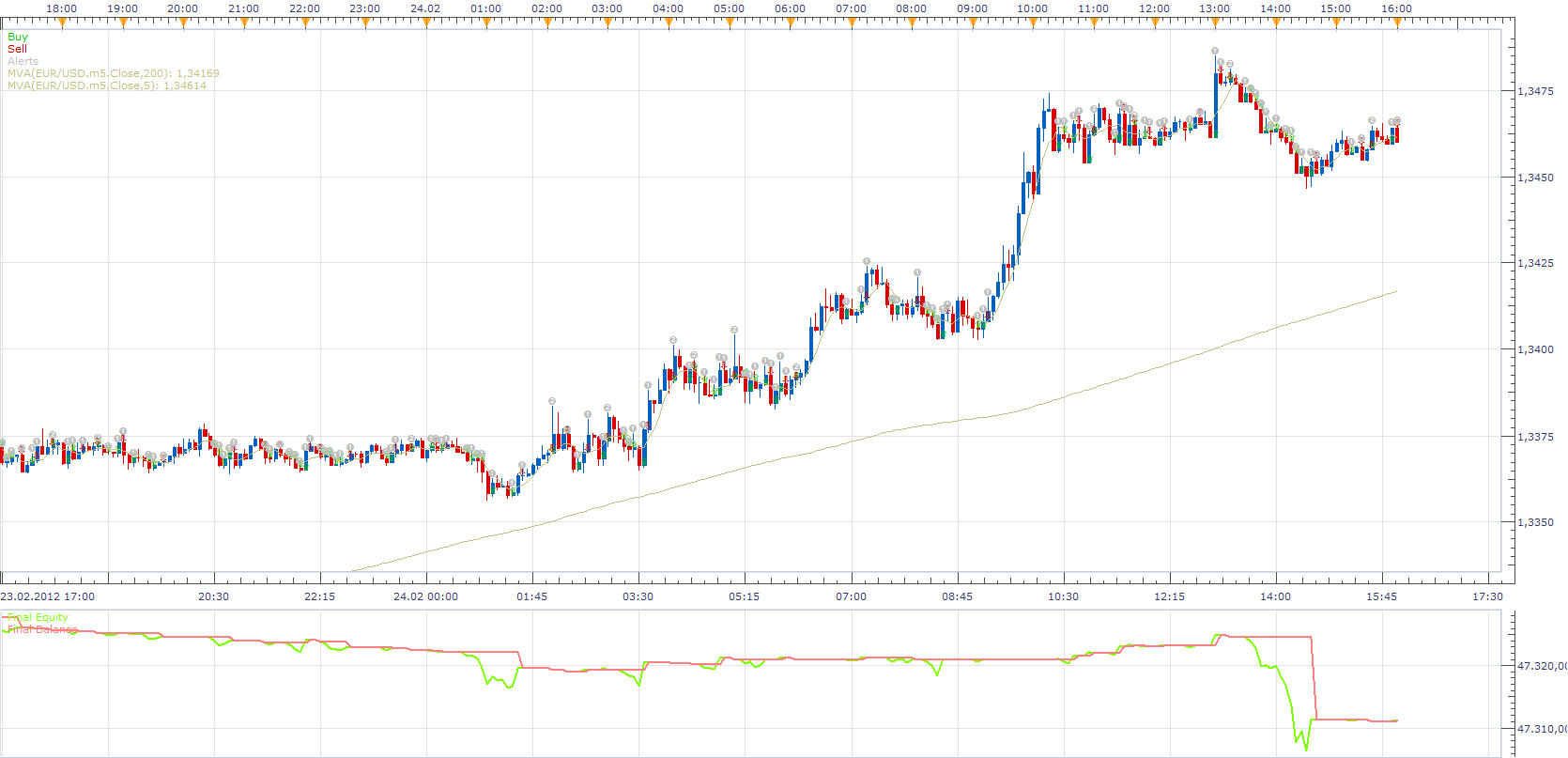The image size is (1568, 758).
Task: Click the orange marker under 07:00
Action: 851,23
